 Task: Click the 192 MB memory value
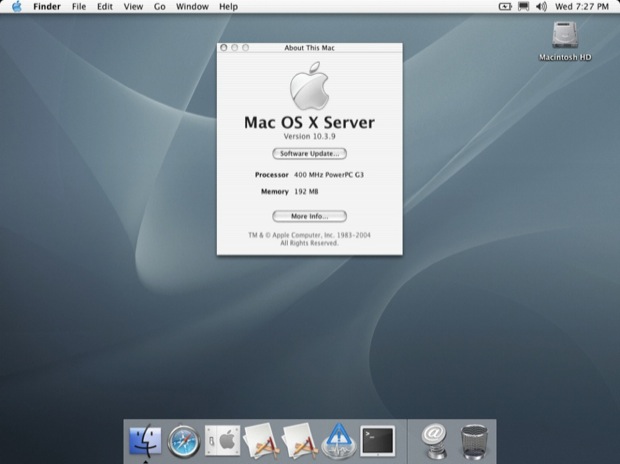coord(306,191)
